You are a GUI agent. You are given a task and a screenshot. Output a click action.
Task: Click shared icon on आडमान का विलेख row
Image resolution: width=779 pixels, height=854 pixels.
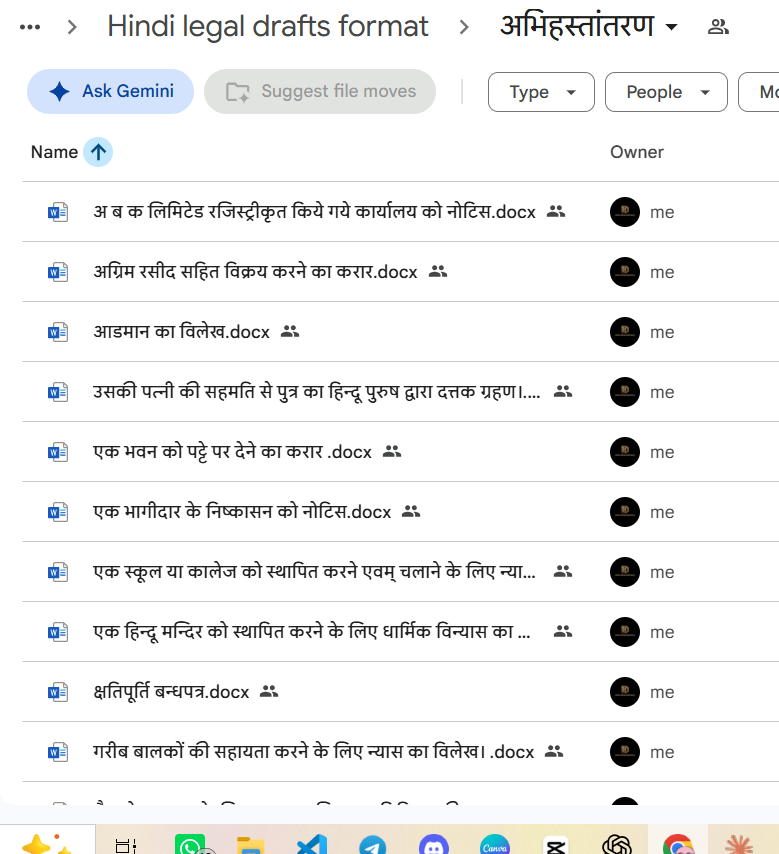(290, 331)
